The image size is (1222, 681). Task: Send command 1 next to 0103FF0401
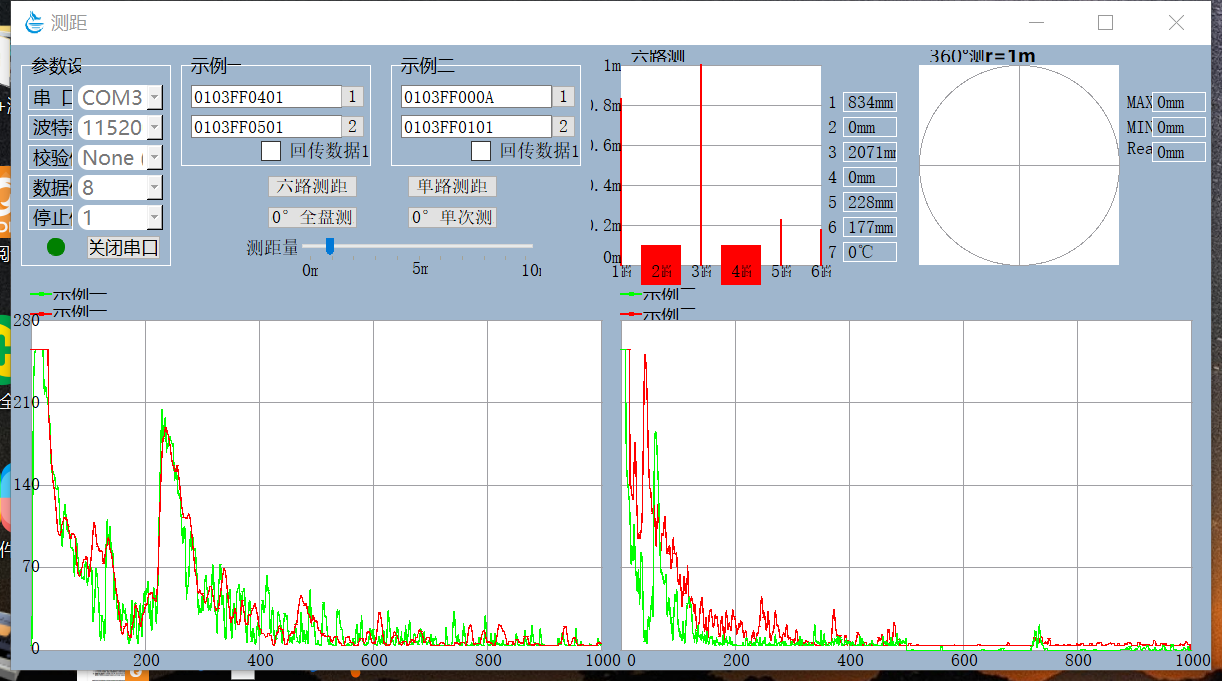(352, 97)
